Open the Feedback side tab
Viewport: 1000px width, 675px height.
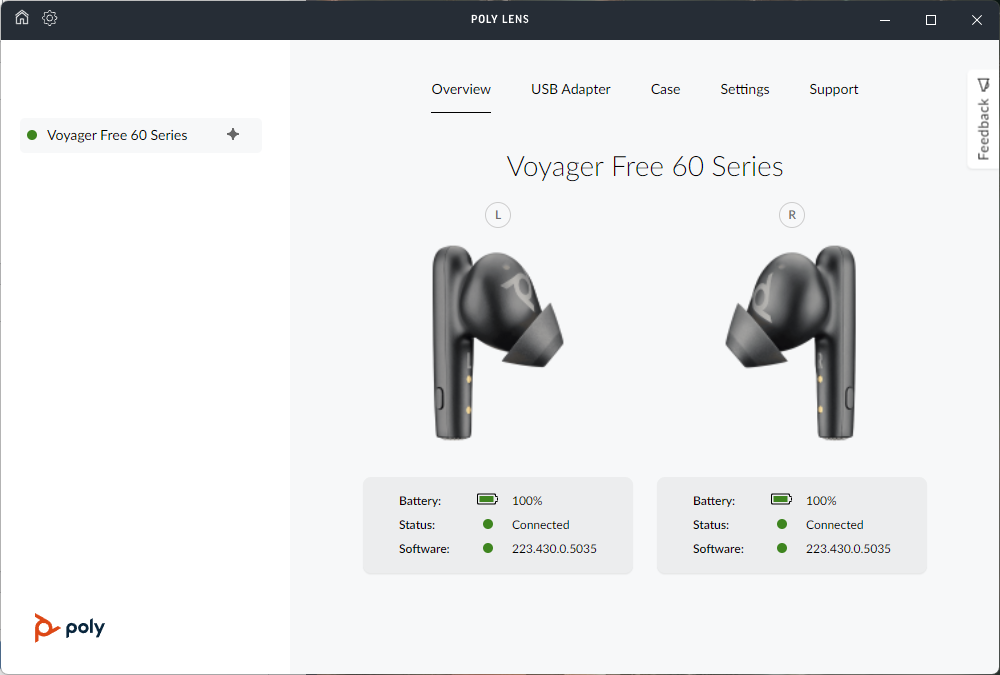pyautogui.click(x=983, y=119)
